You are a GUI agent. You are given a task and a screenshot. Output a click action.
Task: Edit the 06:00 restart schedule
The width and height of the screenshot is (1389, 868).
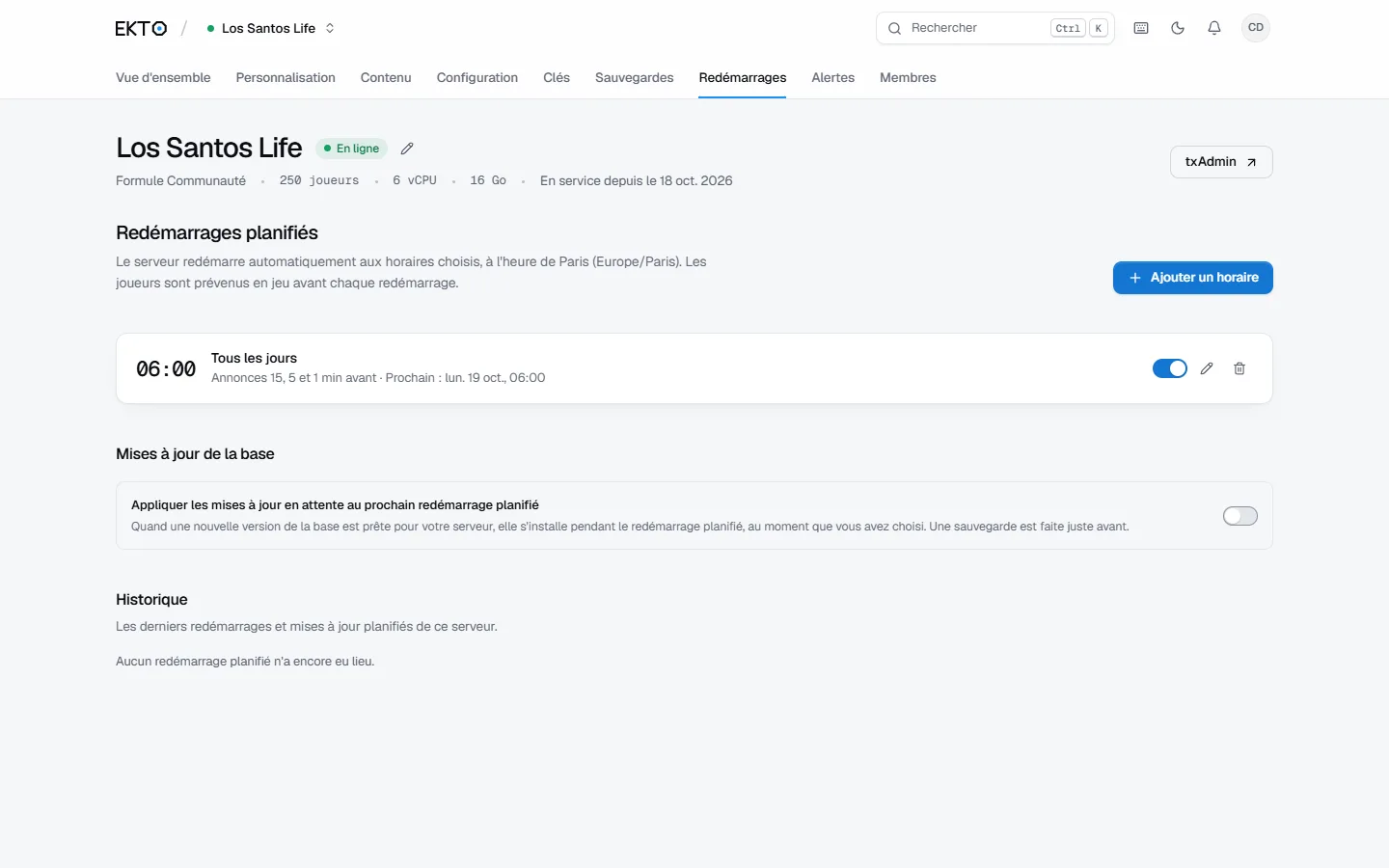pyautogui.click(x=1207, y=368)
